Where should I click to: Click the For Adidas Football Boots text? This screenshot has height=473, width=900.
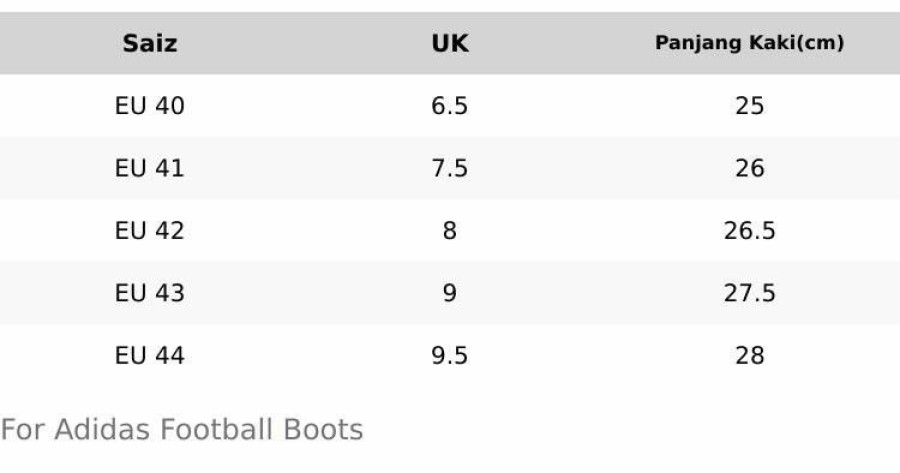(182, 431)
